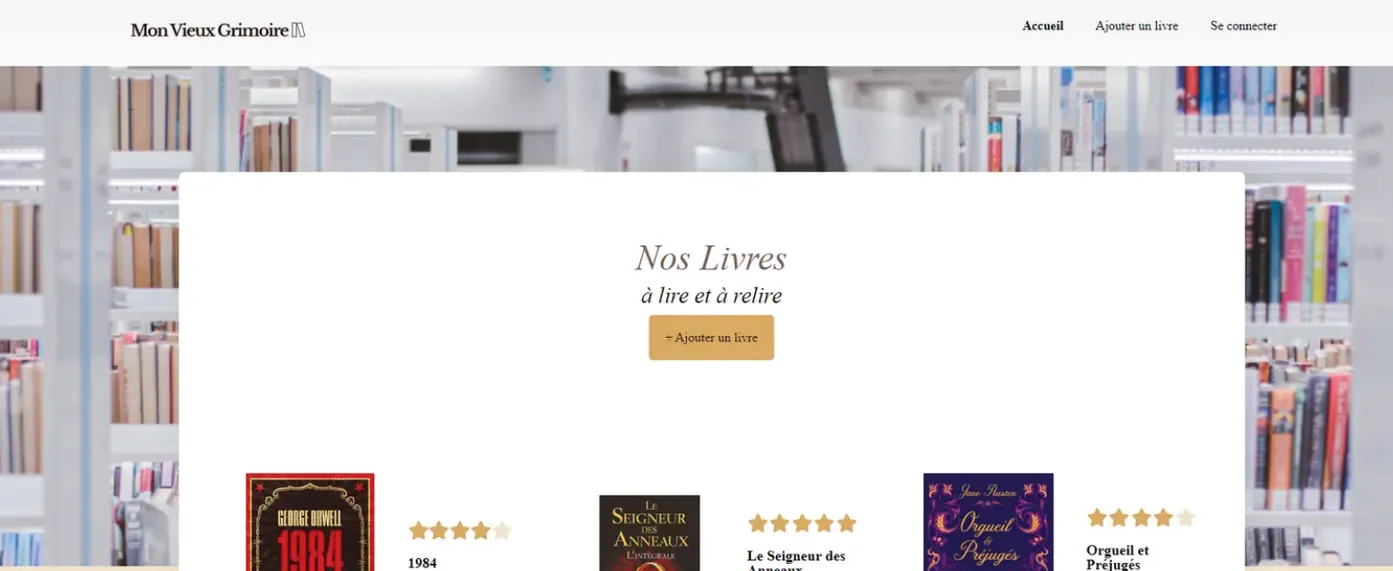
Task: Select the Le Seigneur des Anneaux title
Action: pos(796,560)
